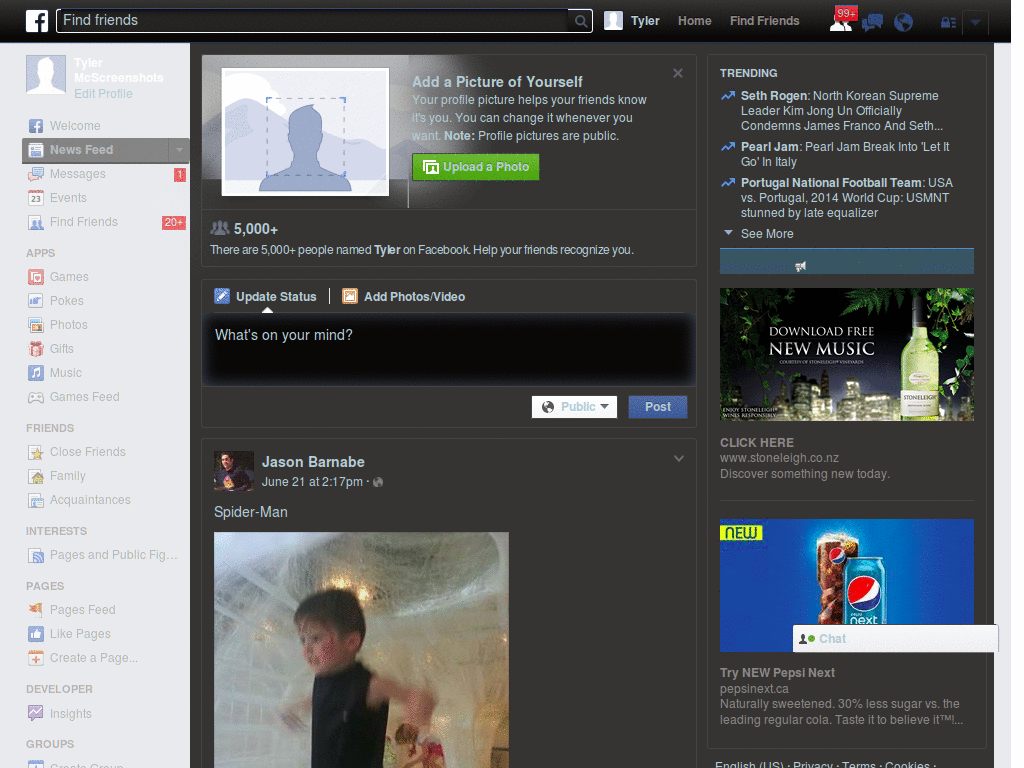Click the Create a Page plus icon
The height and width of the screenshot is (768, 1024).
[36, 658]
